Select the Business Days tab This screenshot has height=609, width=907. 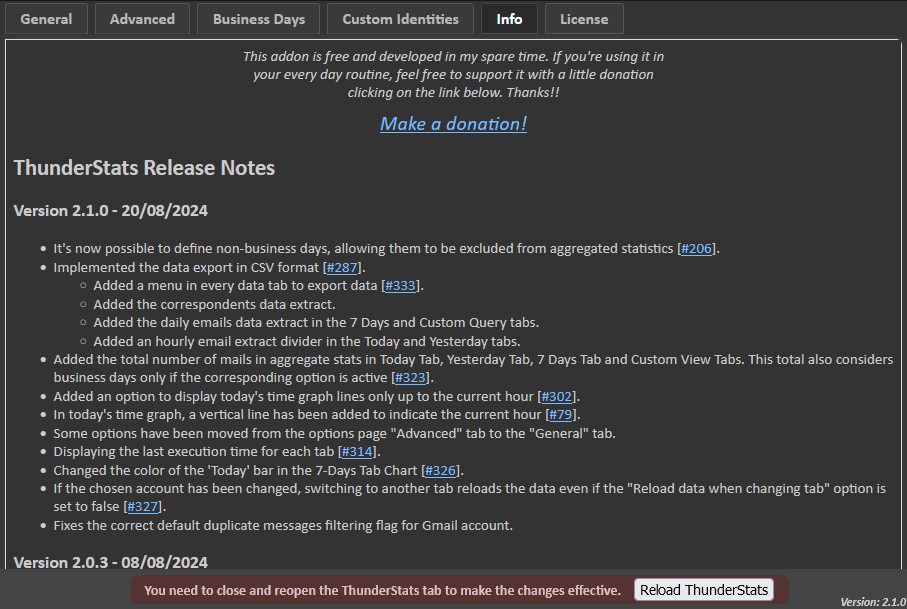(259, 19)
